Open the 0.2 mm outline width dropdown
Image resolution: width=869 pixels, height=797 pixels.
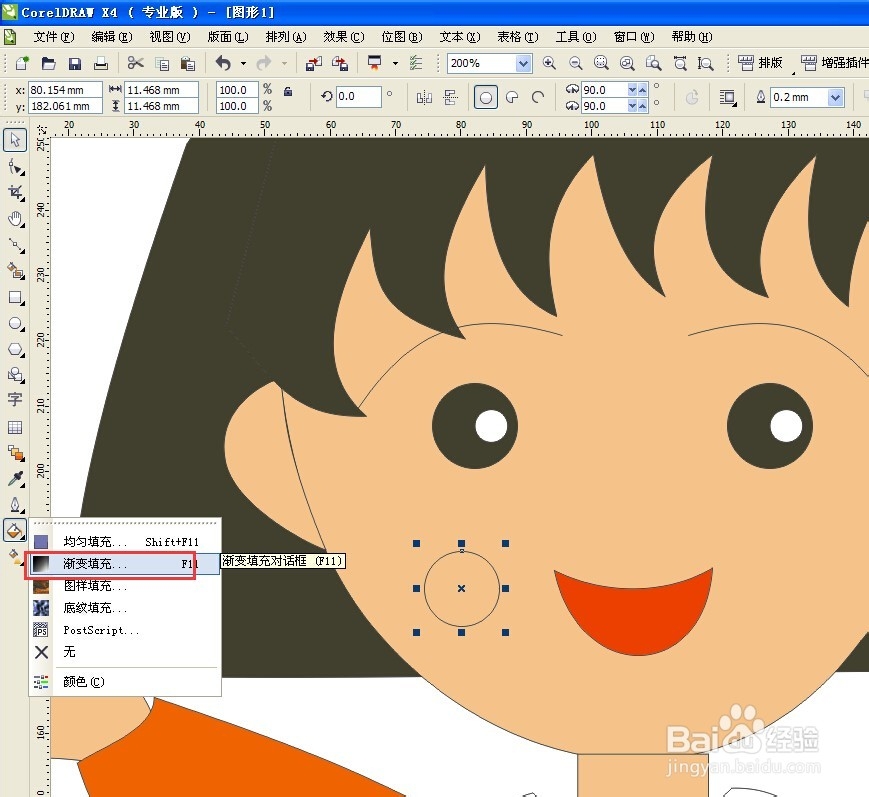835,98
